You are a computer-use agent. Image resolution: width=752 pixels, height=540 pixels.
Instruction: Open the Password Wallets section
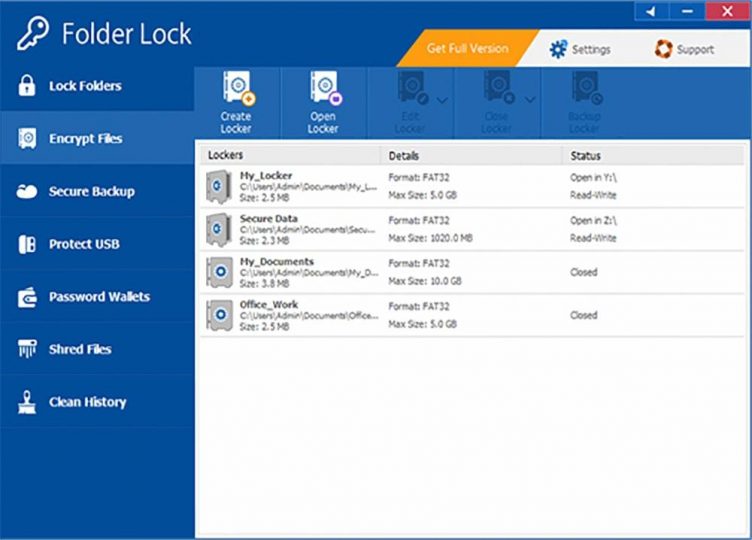point(99,297)
